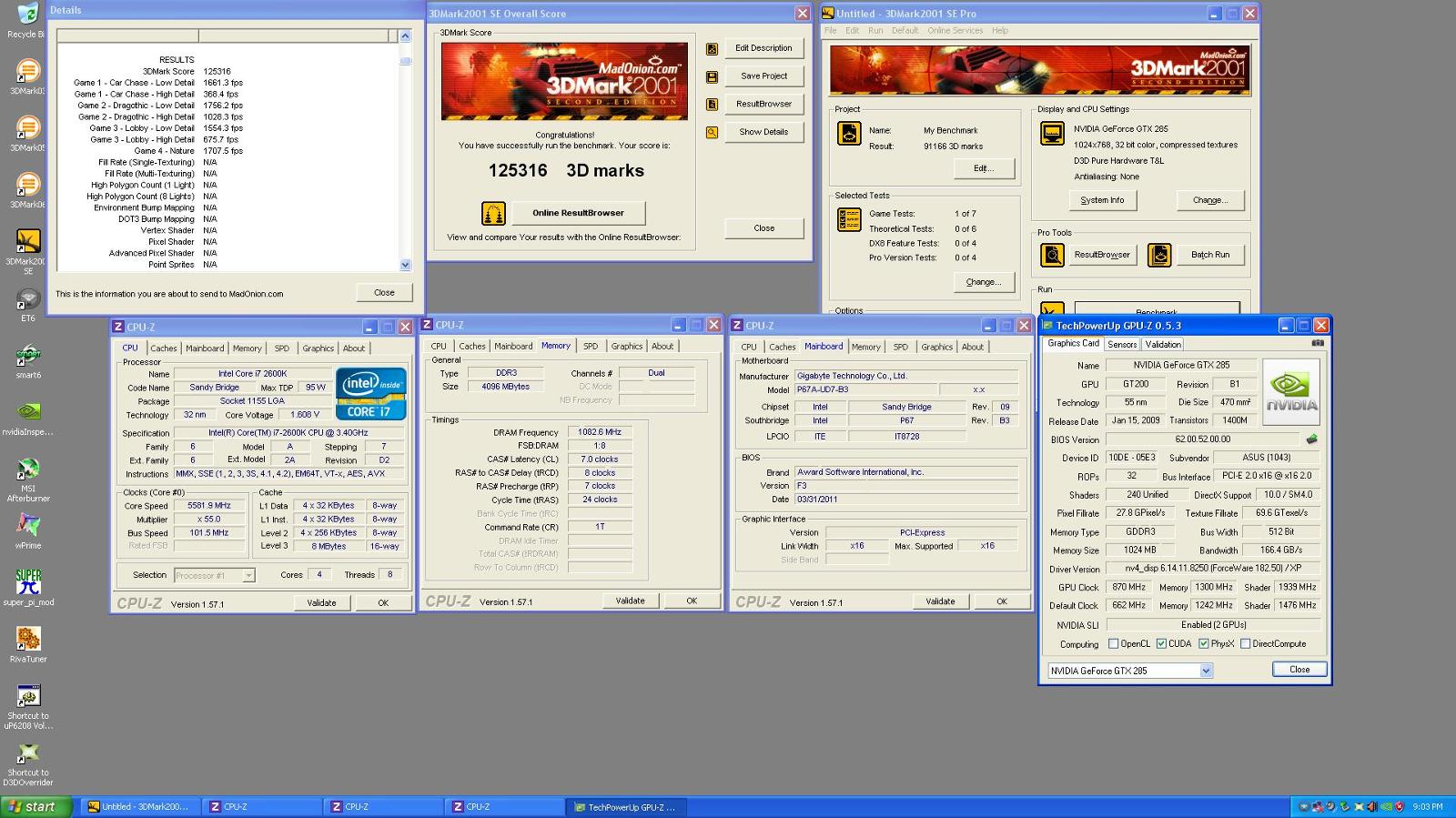Click the Batch Run icon in Pro Tools

[1159, 255]
